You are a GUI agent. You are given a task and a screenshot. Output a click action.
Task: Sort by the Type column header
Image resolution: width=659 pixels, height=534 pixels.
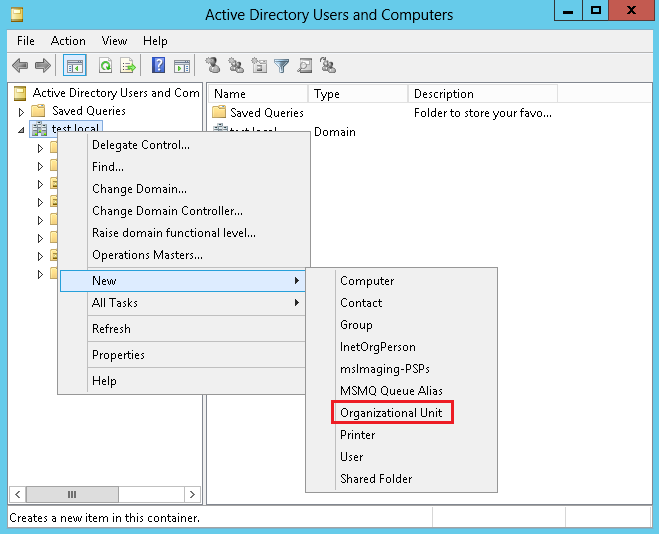(358, 93)
